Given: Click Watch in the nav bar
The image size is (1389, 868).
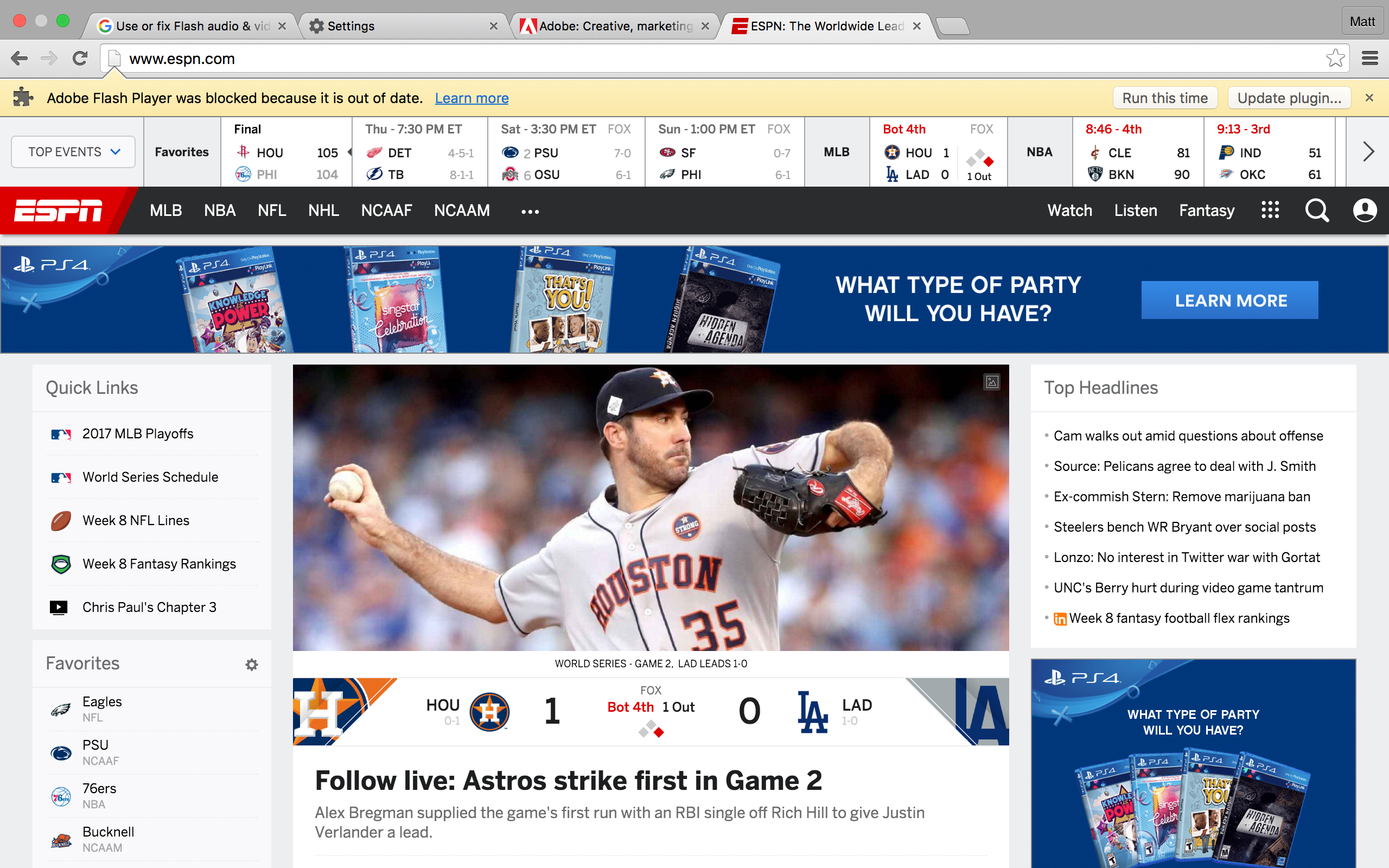Looking at the screenshot, I should 1069,210.
